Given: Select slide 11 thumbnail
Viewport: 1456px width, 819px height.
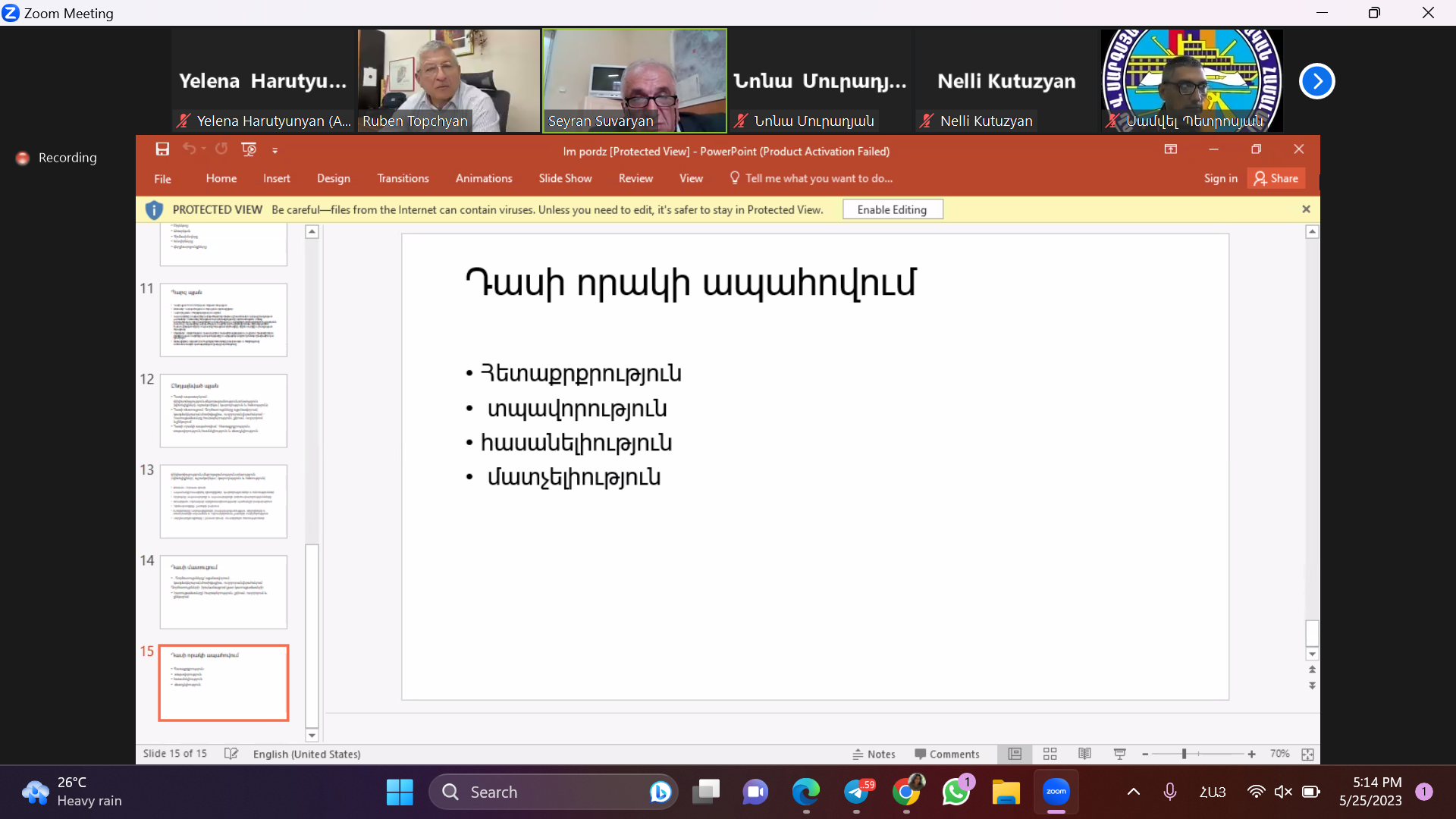Looking at the screenshot, I should pyautogui.click(x=224, y=320).
